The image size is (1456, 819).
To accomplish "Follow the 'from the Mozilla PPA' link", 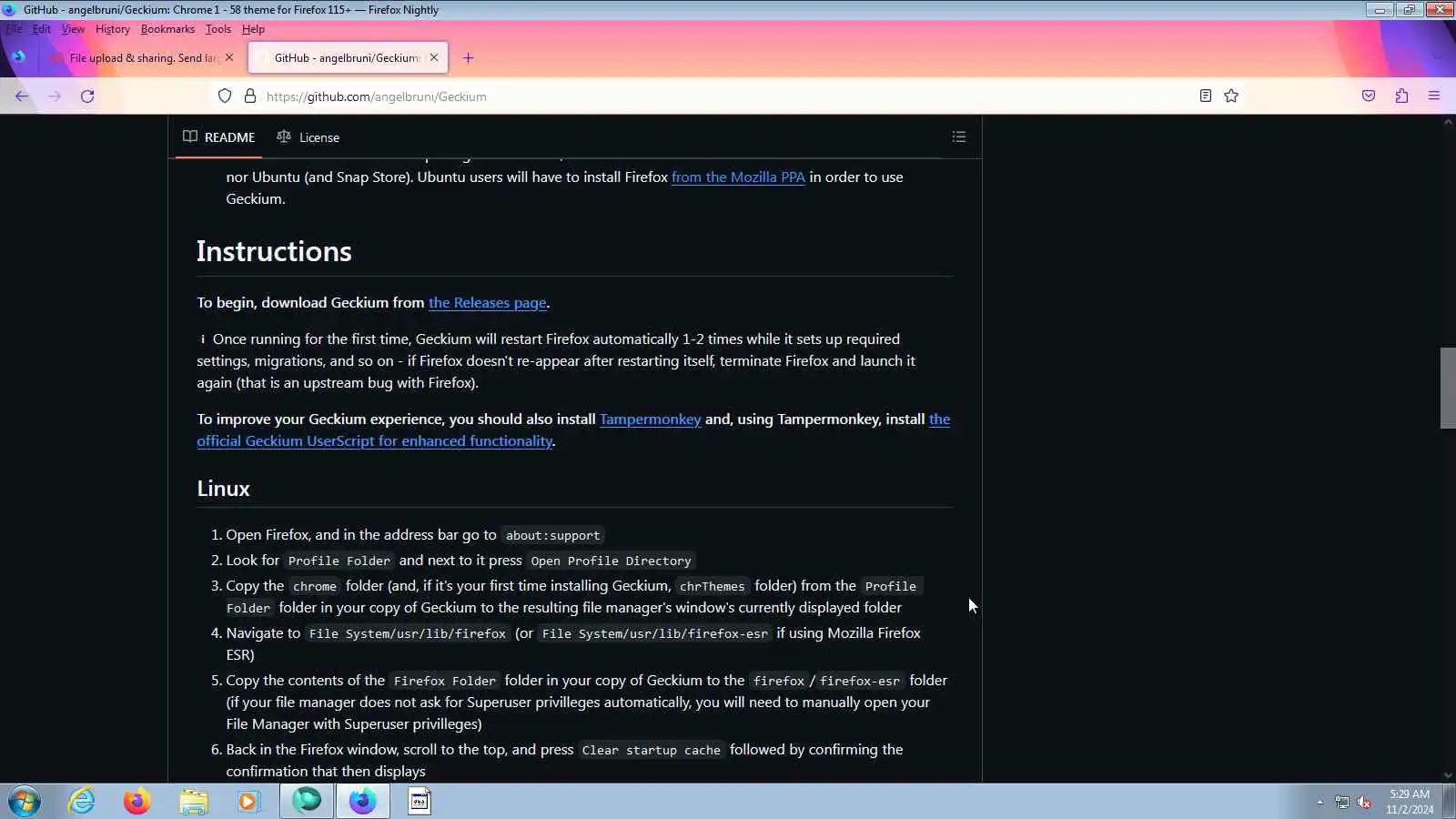I will 738,177.
